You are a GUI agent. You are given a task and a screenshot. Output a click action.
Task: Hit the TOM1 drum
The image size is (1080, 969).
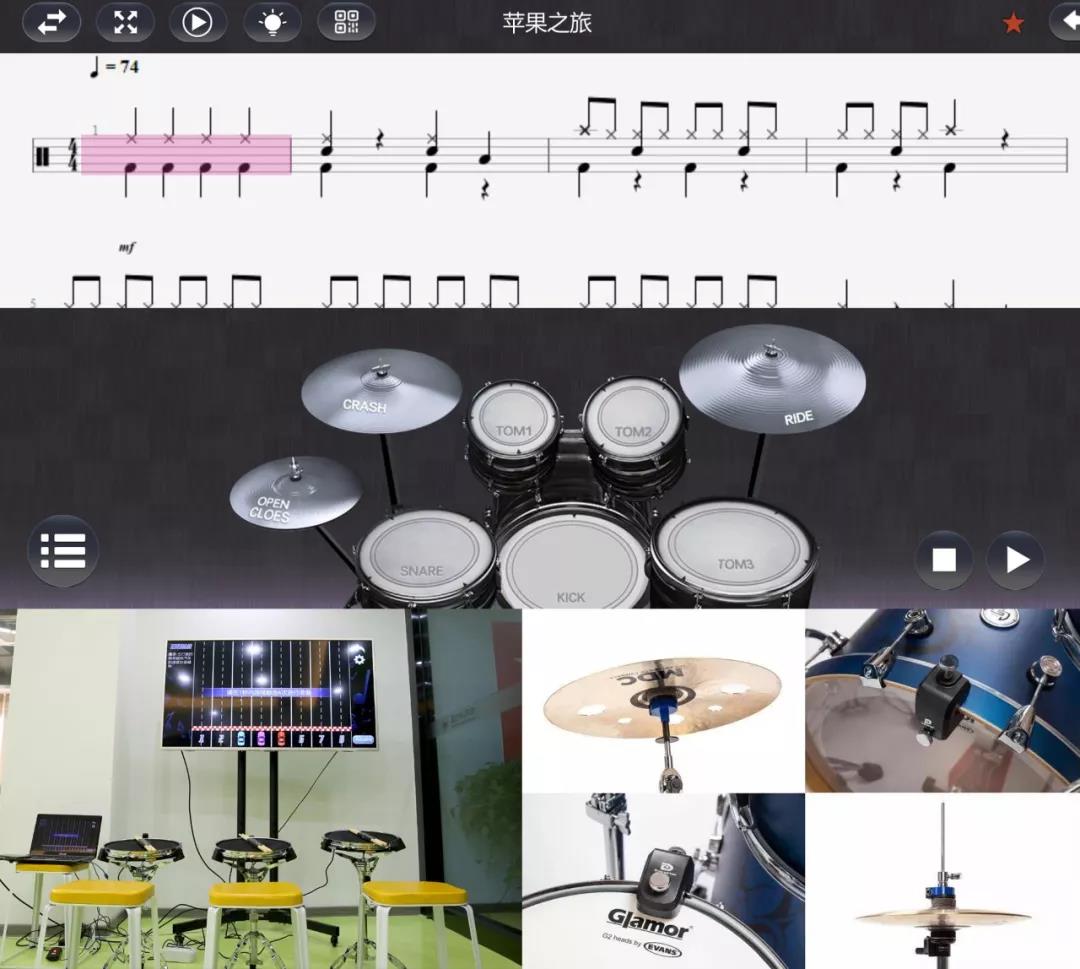514,421
